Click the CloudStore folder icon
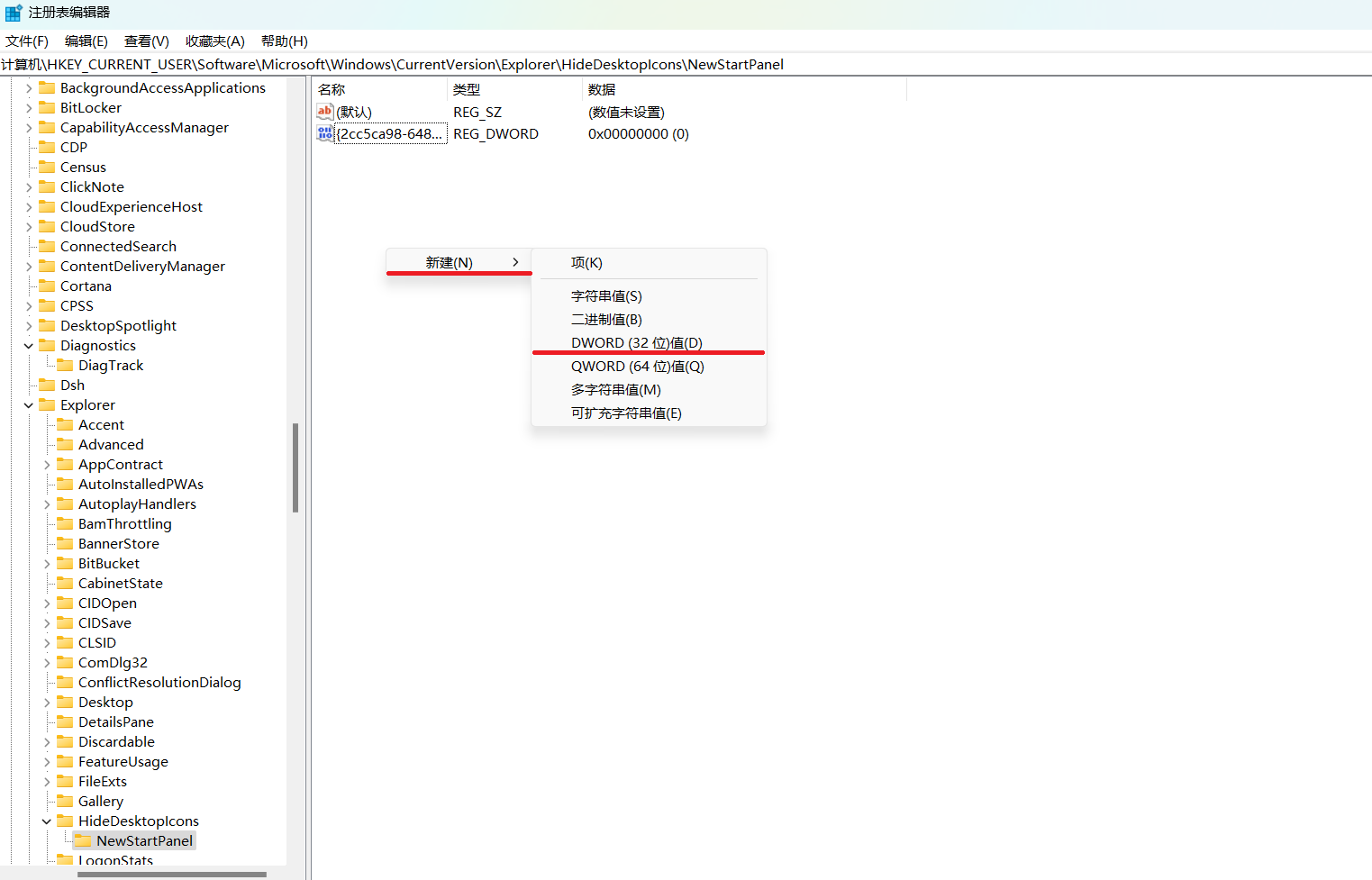This screenshot has width=1372, height=880. (x=48, y=226)
